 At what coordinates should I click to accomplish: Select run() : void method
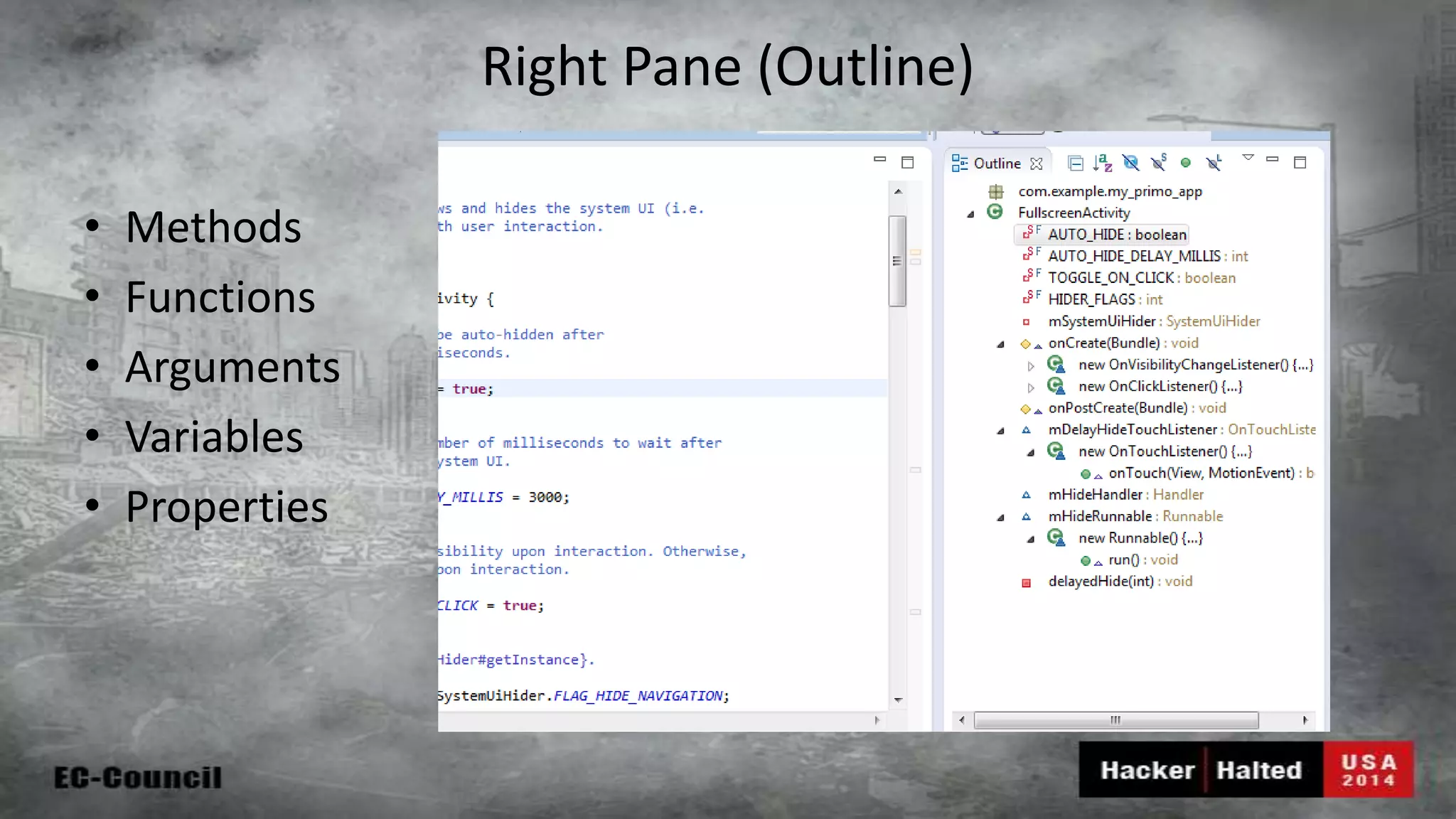(1143, 560)
